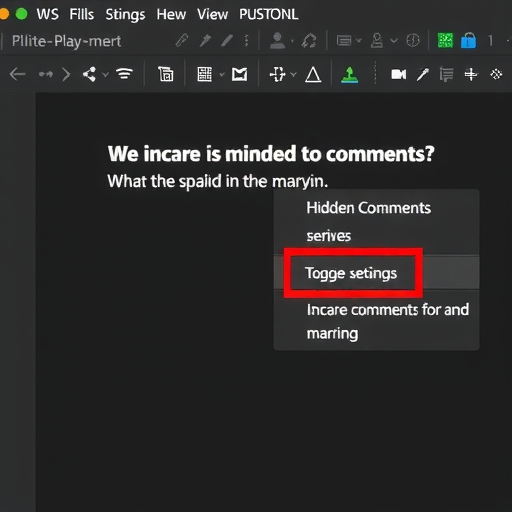Click the indented text lines icon

pos(446,74)
